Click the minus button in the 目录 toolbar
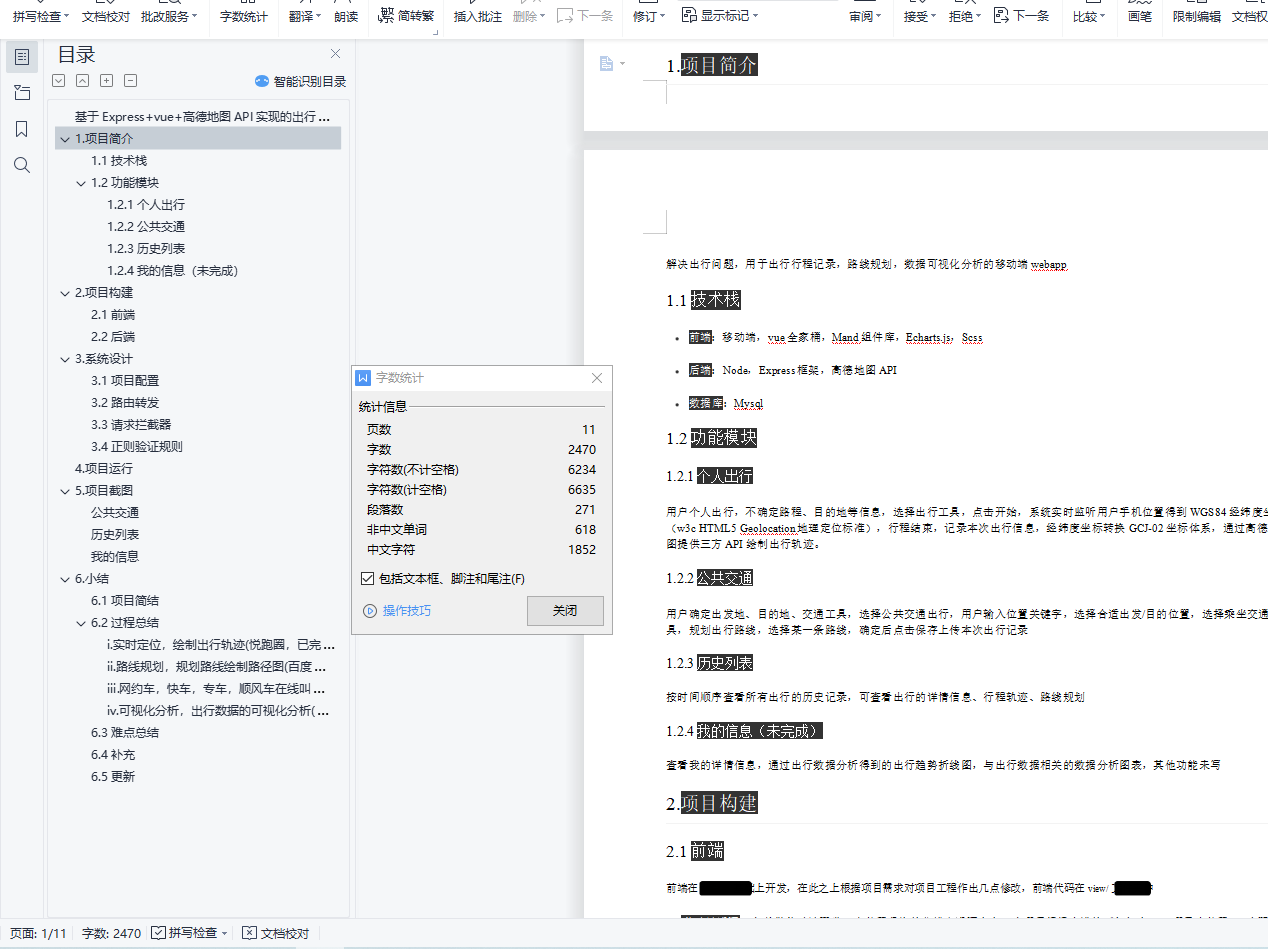The image size is (1268, 949). click(x=131, y=81)
